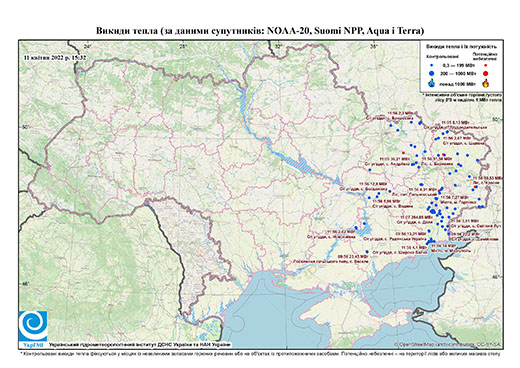The width and height of the screenshot is (520, 368).
Task: Click the small blue dot legend symbol
Action: [432, 65]
